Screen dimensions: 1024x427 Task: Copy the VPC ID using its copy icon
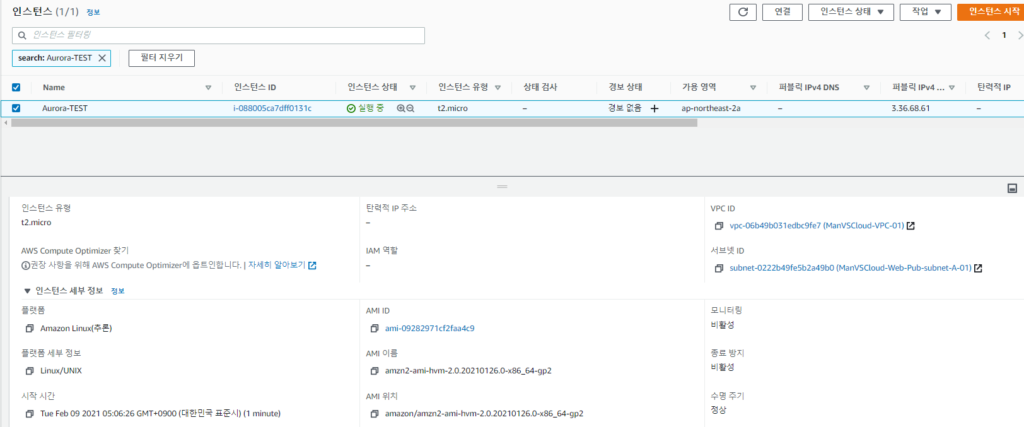720,226
